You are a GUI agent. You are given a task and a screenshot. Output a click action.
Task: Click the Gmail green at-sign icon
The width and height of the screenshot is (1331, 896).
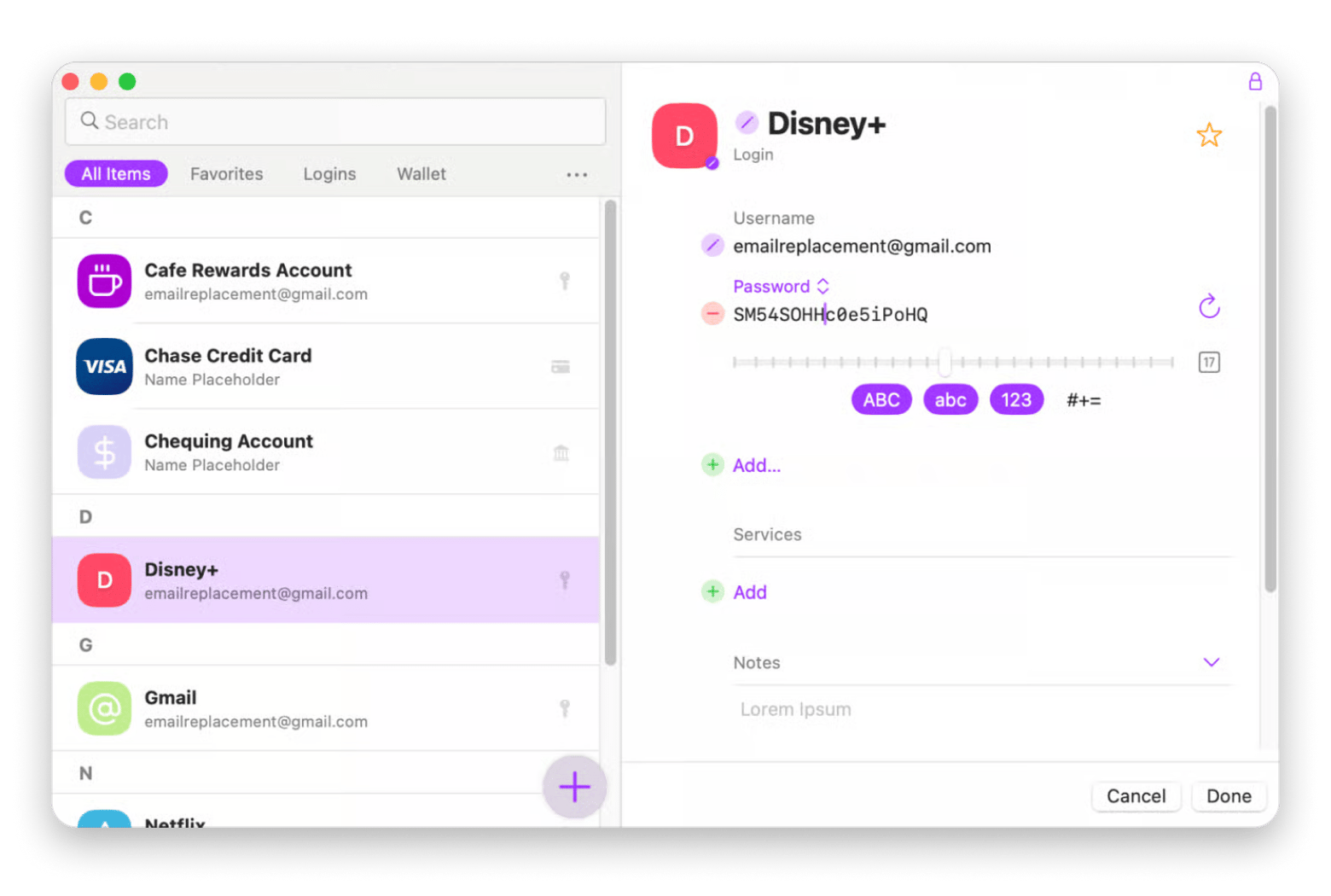coord(104,708)
